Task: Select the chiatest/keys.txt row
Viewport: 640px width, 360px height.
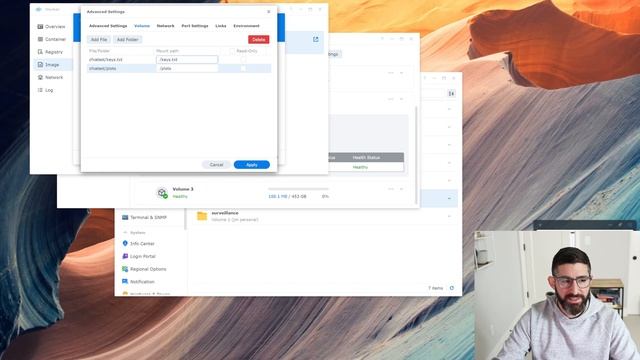Action: tap(179, 60)
